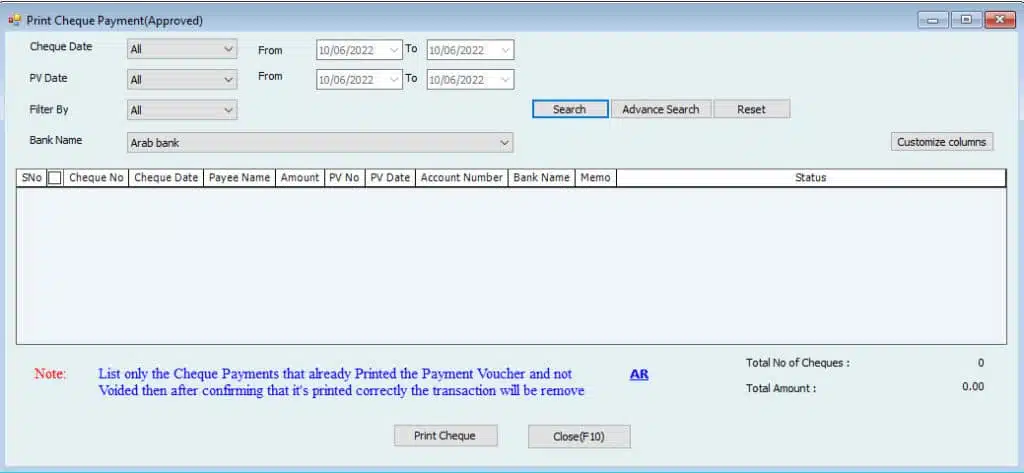Sort by Payee Name column header
This screenshot has width=1024, height=473.
[x=240, y=178]
